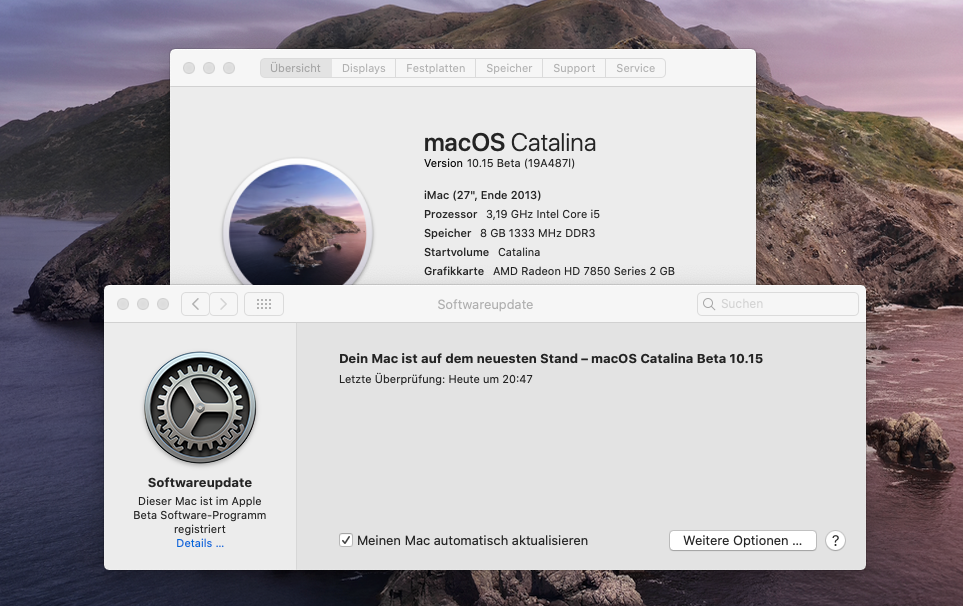963x606 pixels.
Task: Click version text 10.15 Beta (19A487l)
Action: tap(521, 163)
